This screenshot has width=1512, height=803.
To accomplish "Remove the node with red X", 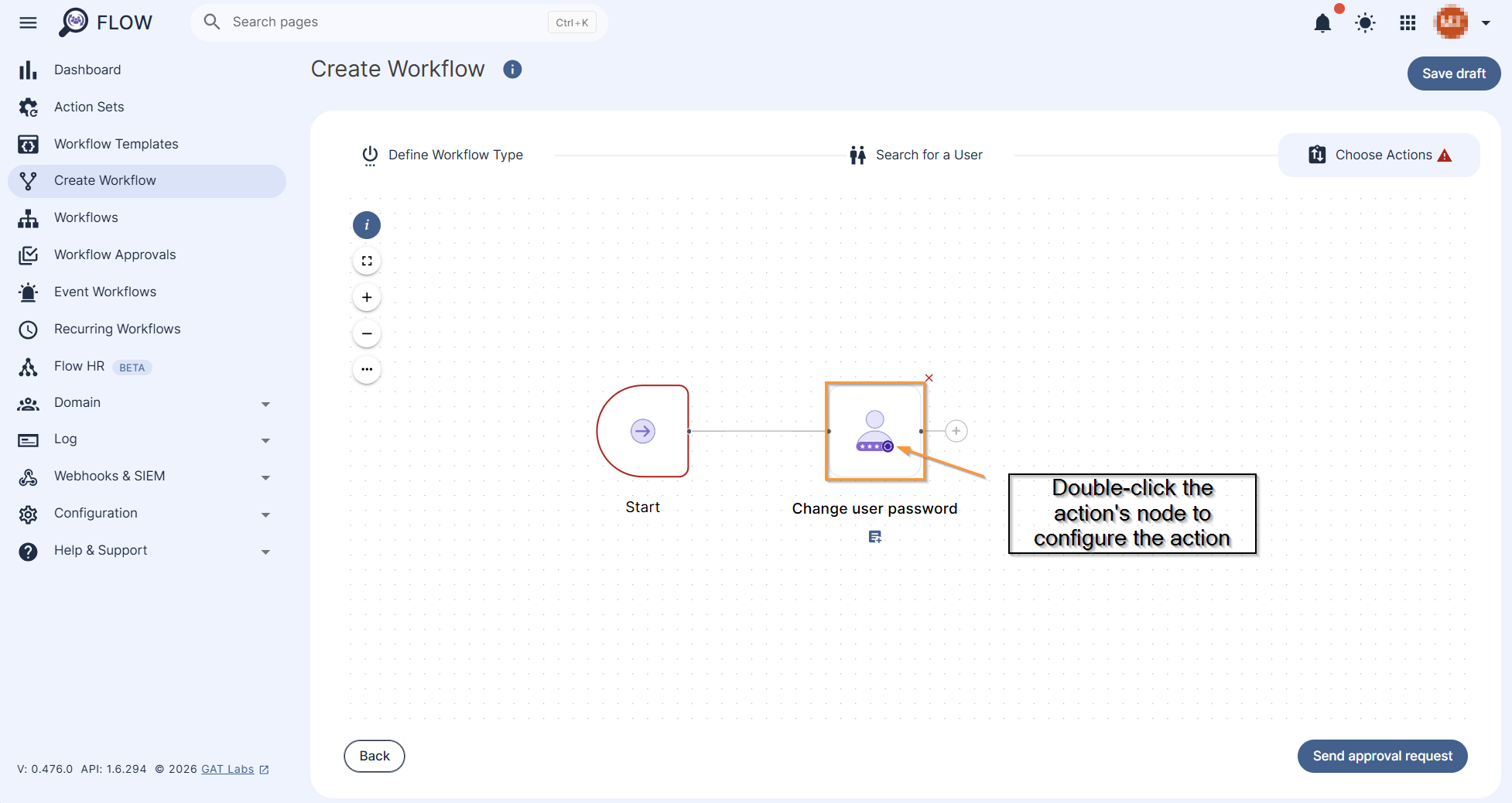I will [929, 378].
